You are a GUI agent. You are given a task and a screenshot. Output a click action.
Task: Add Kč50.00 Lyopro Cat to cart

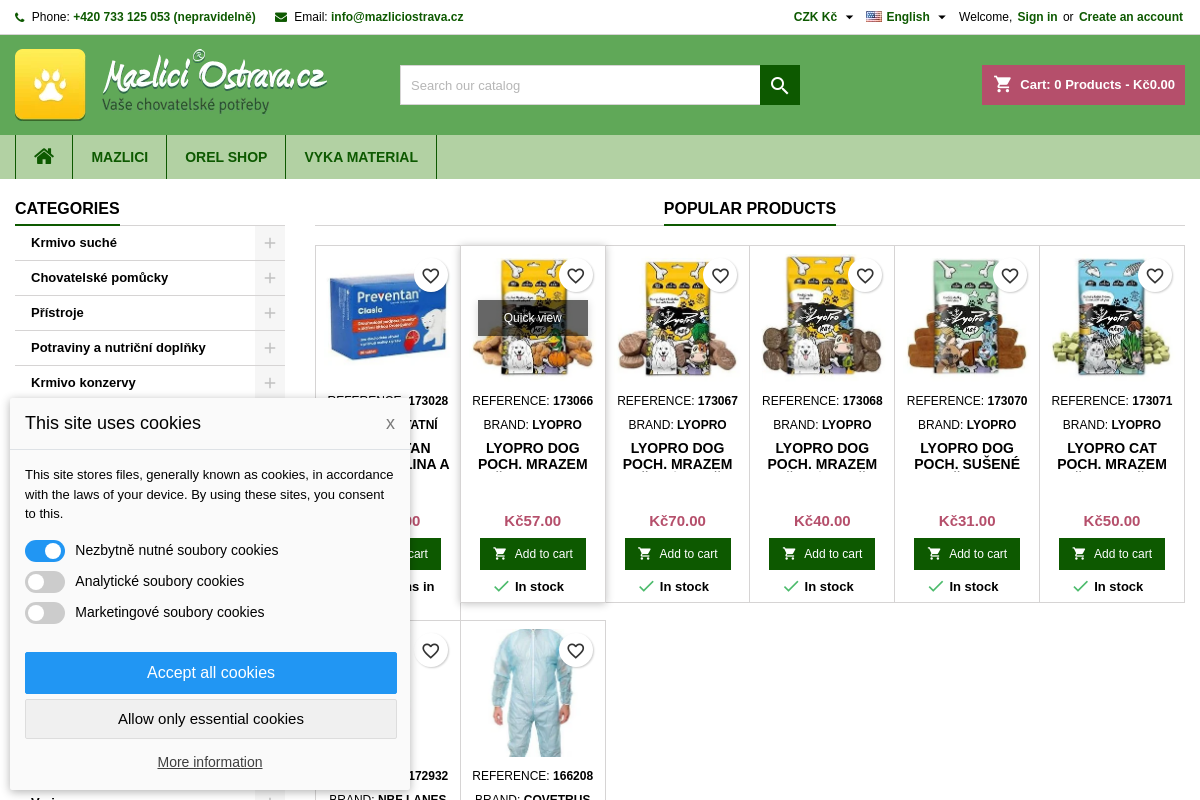pyautogui.click(x=1112, y=554)
